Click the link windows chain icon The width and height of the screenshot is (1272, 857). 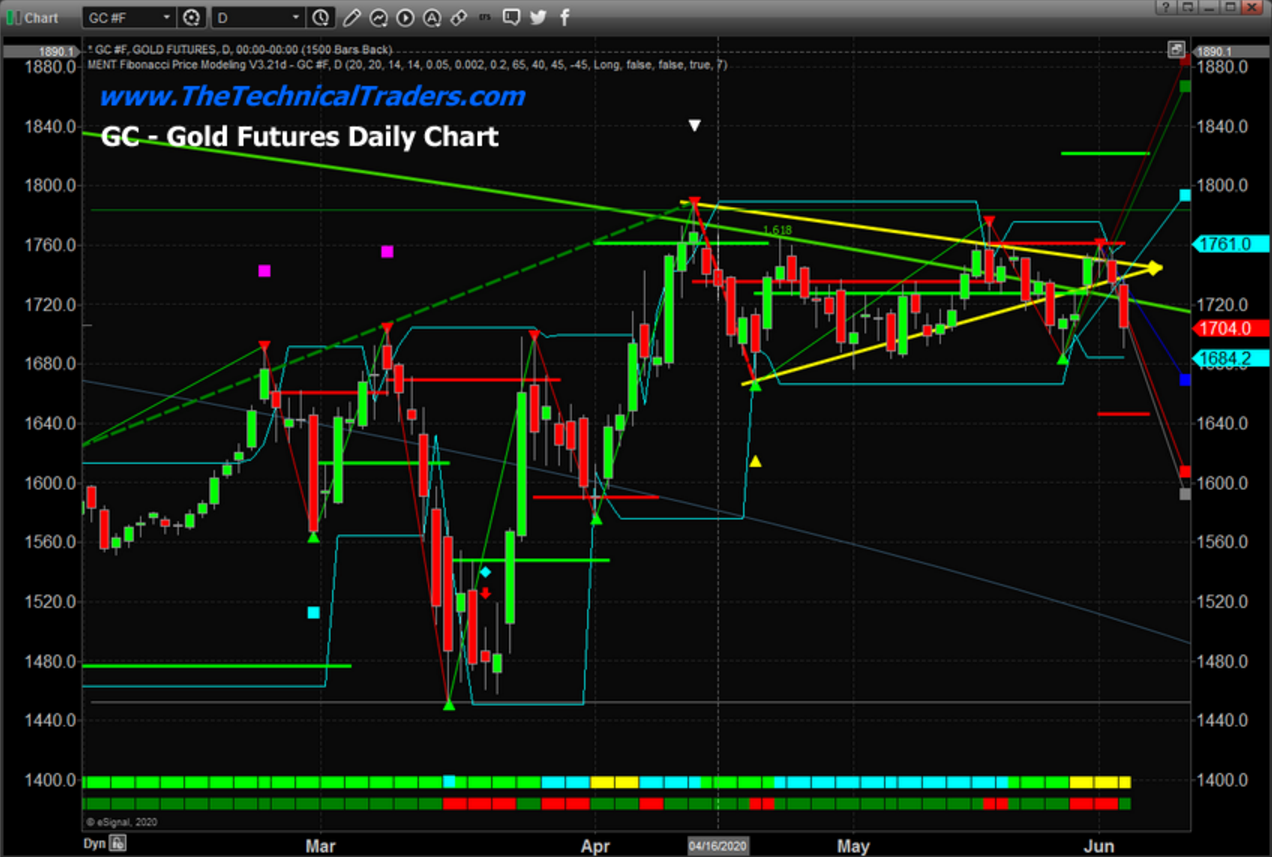tap(459, 17)
